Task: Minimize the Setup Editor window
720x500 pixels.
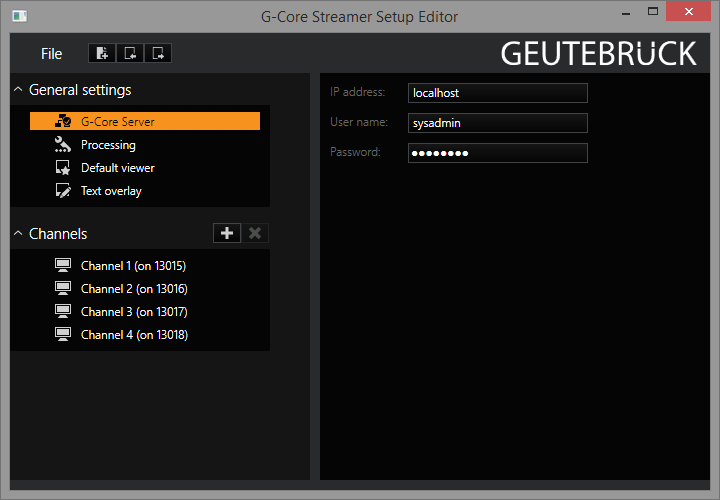Action: click(625, 13)
